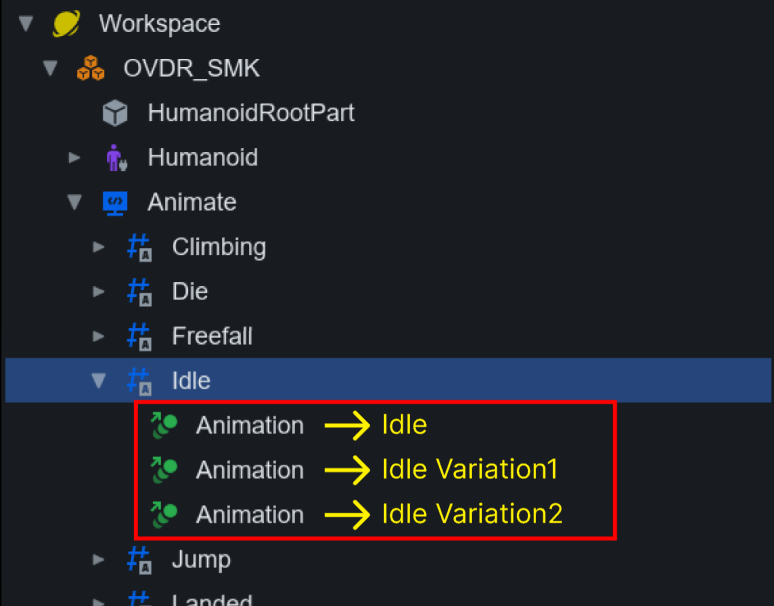Screen dimensions: 774x606
Task: Collapse the Idle item arrow
Action: tap(98, 381)
